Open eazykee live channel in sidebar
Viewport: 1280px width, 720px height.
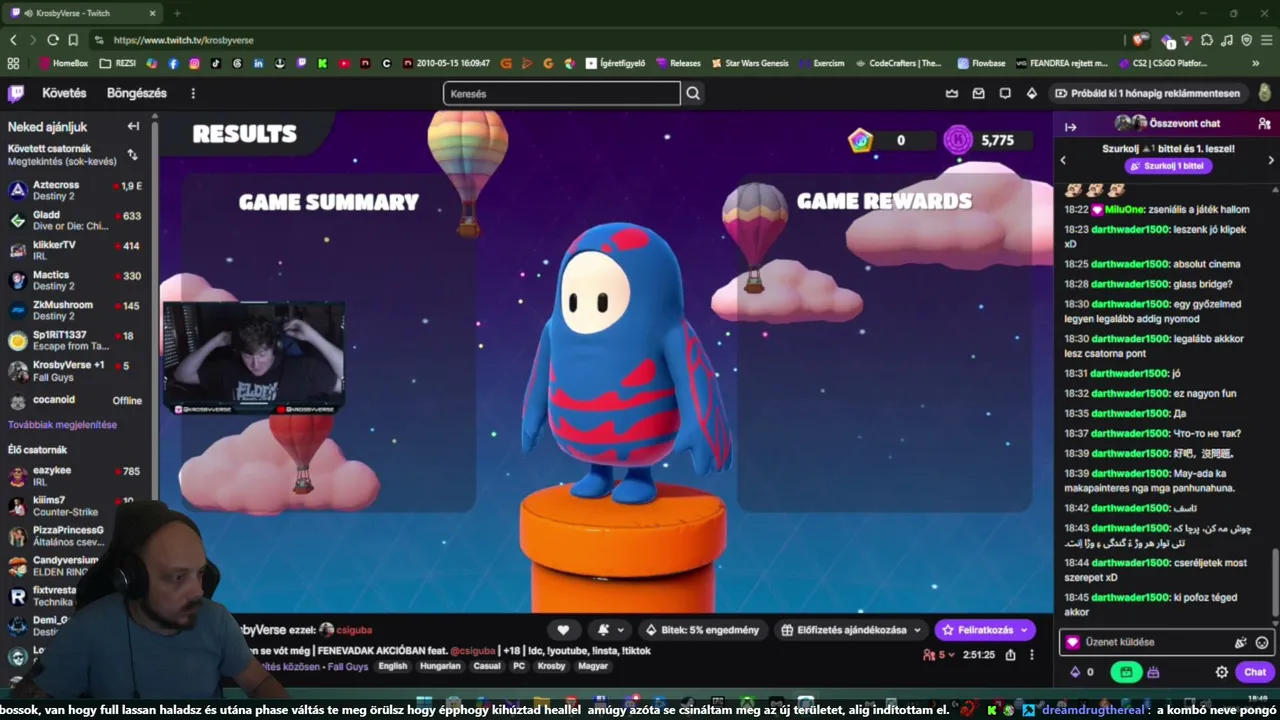[x=76, y=476]
